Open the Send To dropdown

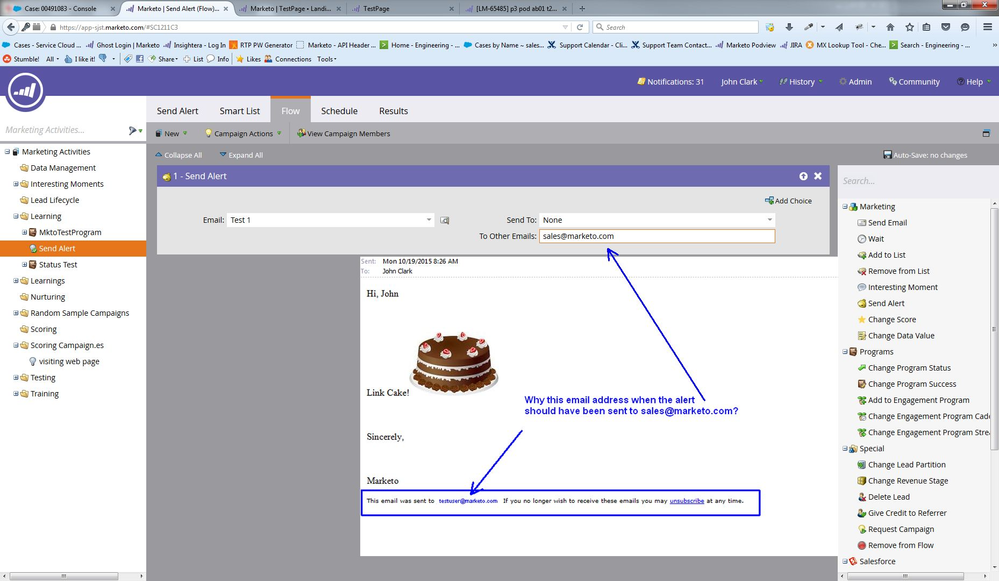coord(769,220)
